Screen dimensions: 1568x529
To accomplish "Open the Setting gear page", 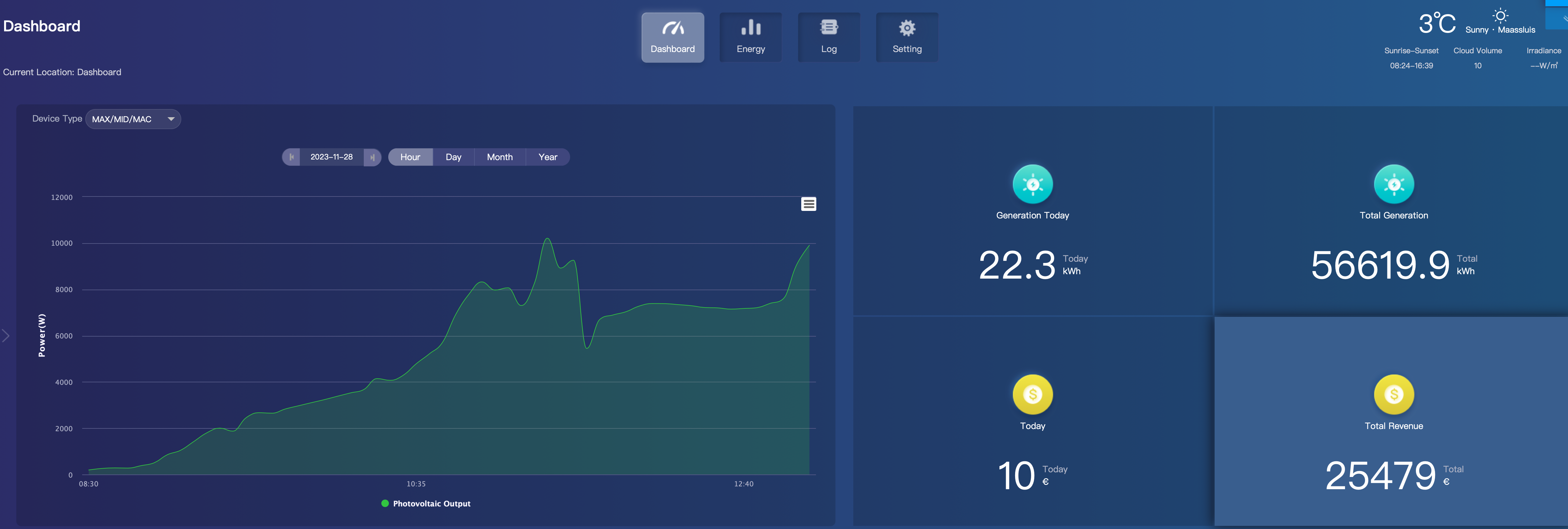I will [x=906, y=37].
